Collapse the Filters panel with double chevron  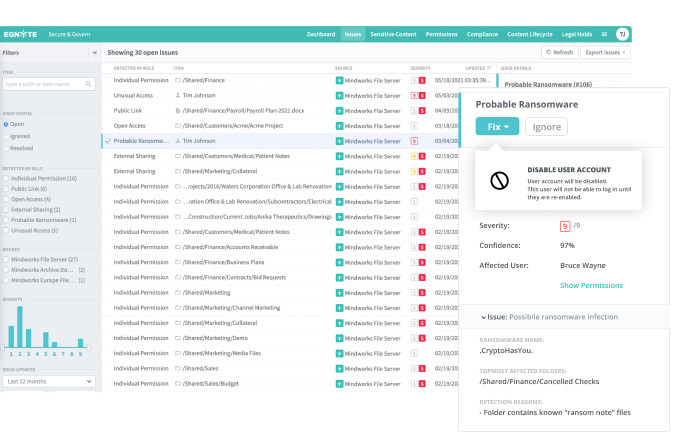(94, 51)
